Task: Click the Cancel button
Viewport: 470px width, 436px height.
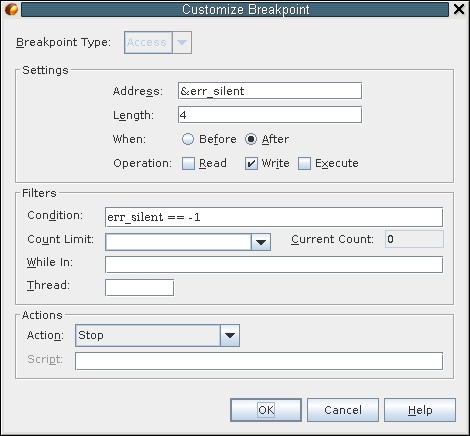Action: point(343,410)
